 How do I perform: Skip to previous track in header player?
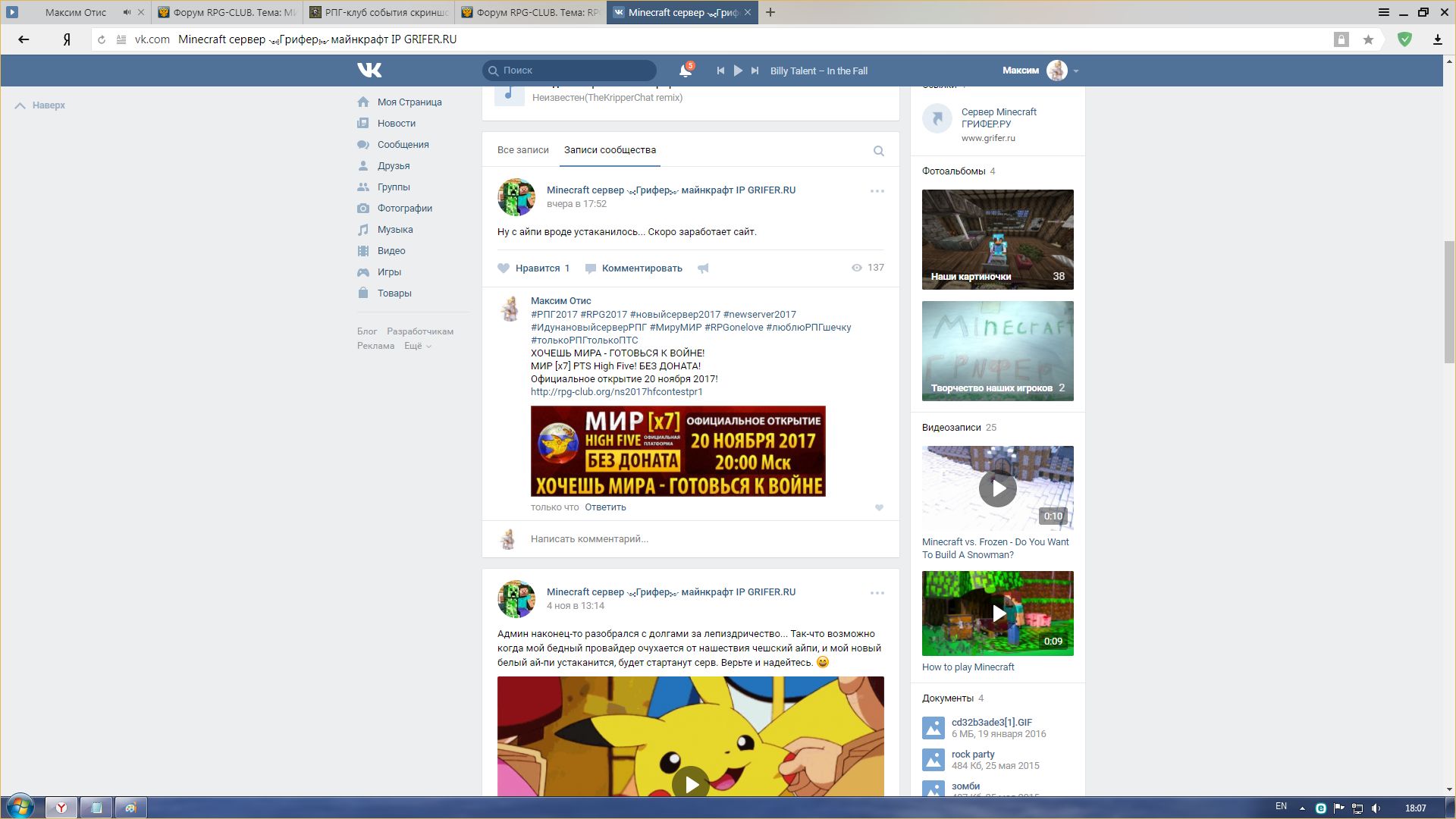(720, 71)
